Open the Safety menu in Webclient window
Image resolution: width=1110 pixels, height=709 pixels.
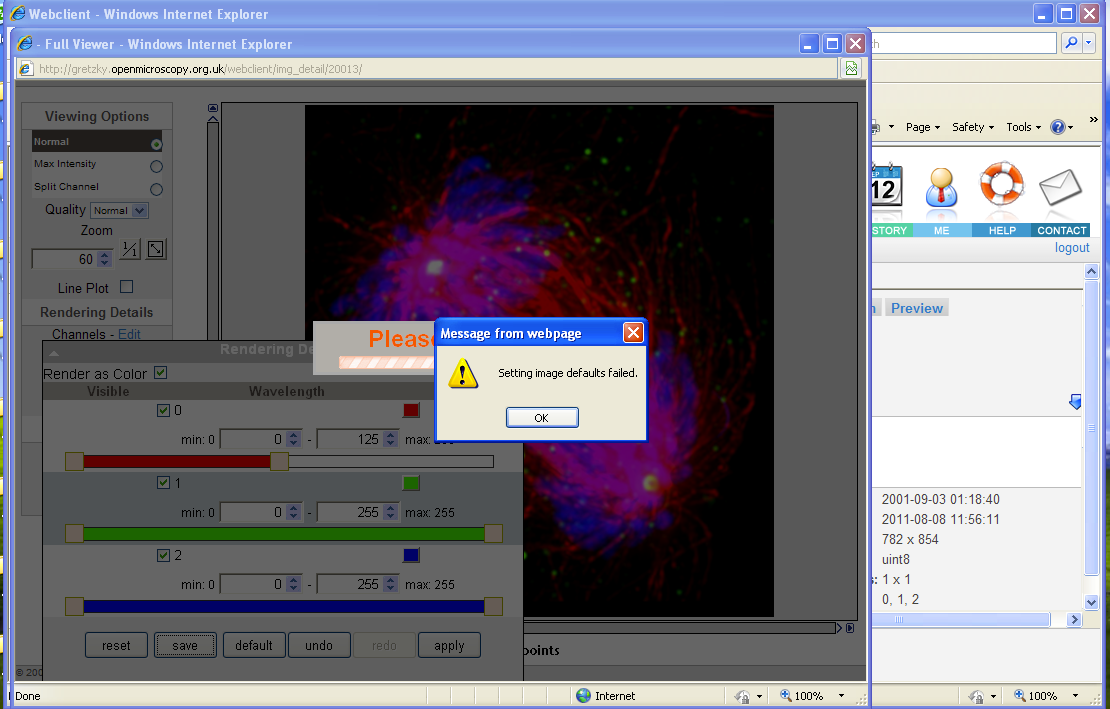click(973, 127)
